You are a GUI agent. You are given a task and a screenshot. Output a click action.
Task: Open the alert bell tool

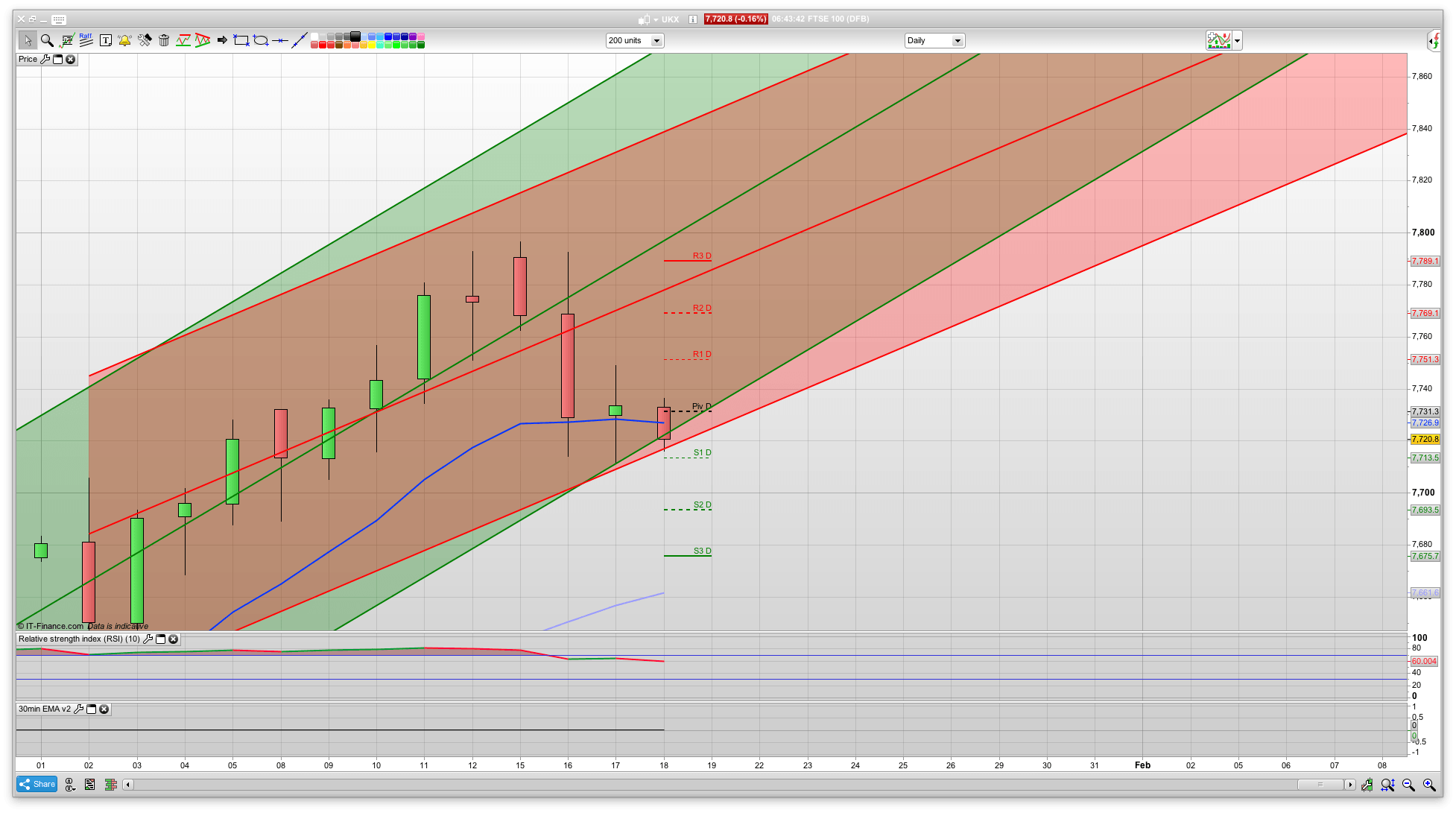tap(124, 40)
